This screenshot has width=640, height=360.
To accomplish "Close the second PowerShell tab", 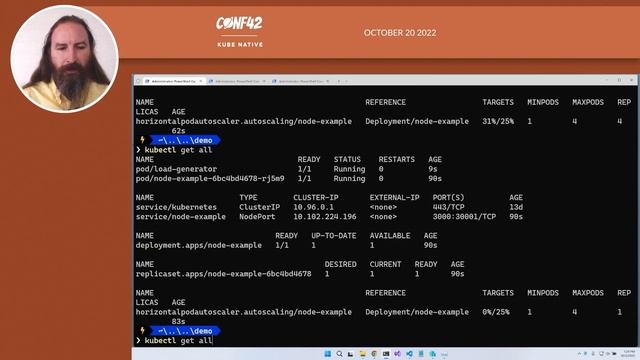I will (264, 81).
